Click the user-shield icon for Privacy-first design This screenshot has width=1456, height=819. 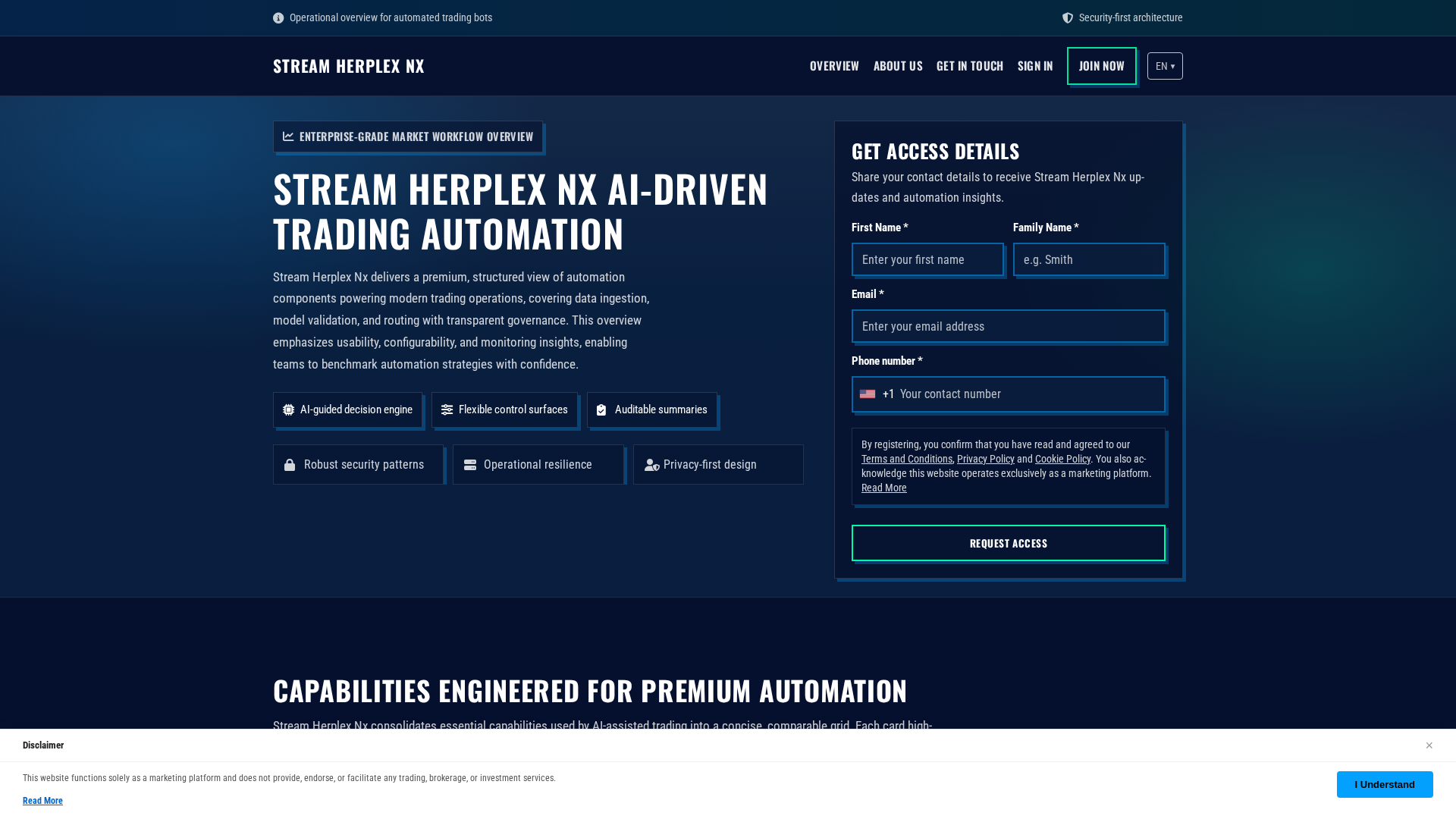point(652,465)
